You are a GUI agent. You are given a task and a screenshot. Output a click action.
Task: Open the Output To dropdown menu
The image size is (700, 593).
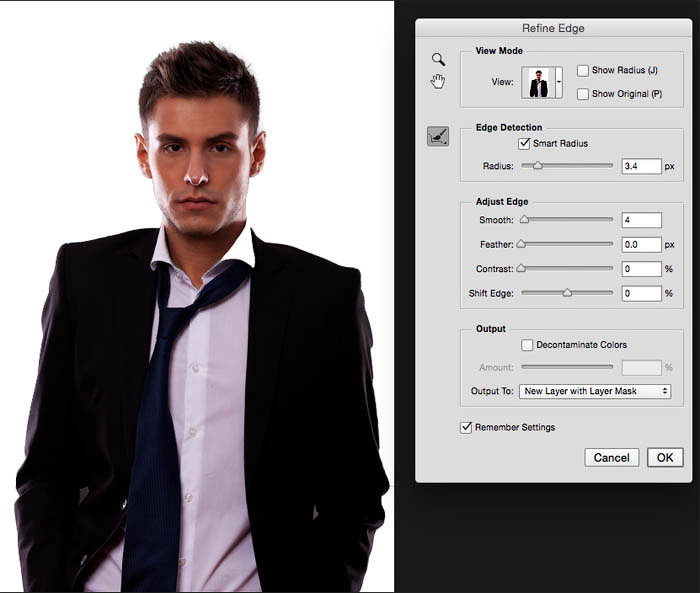tap(595, 391)
